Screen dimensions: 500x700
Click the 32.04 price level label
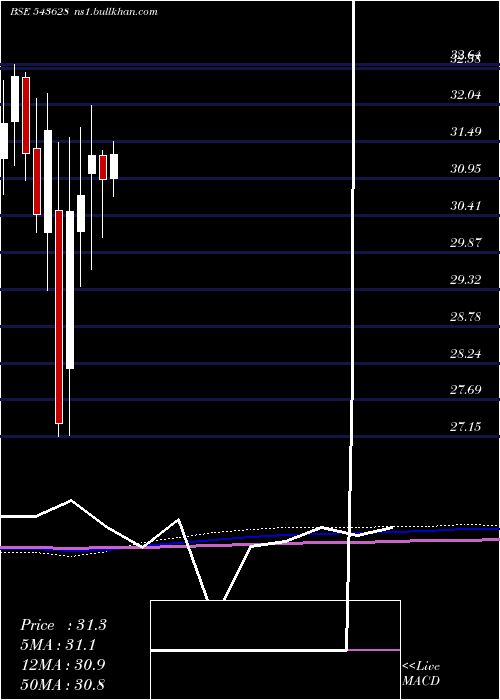[466, 95]
